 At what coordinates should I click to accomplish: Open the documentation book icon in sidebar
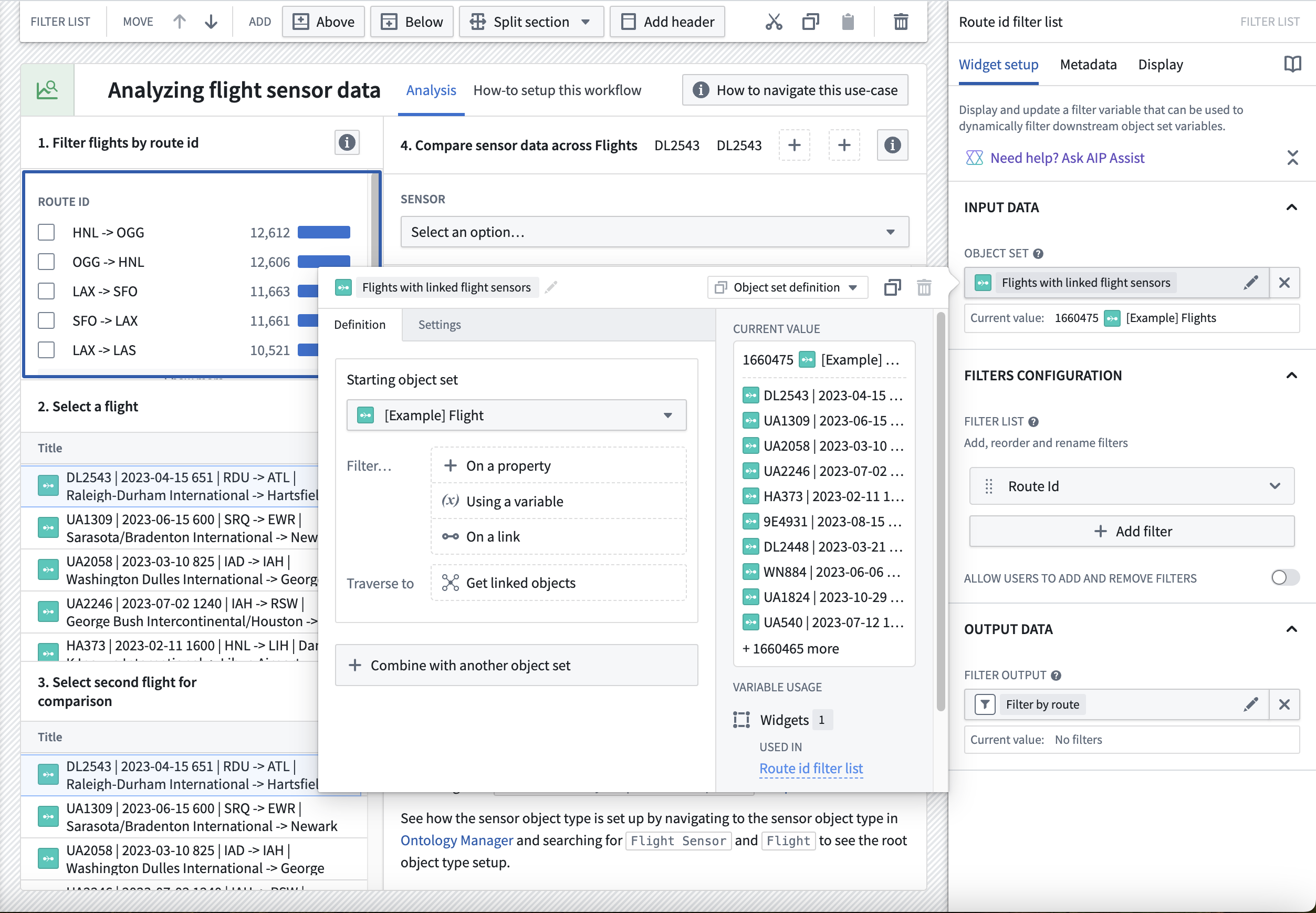1292,64
